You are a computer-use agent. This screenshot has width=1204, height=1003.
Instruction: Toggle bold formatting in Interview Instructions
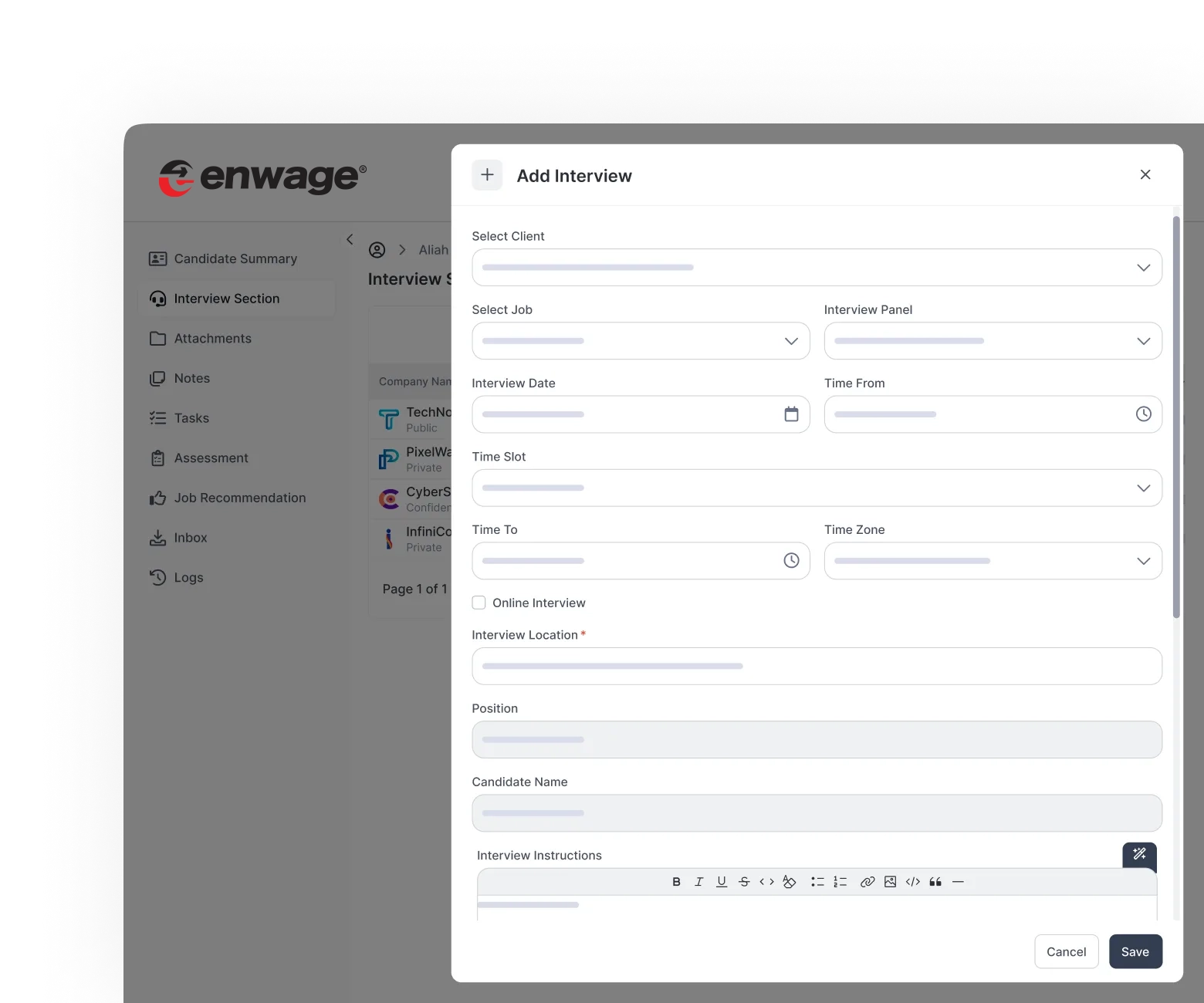pos(676,881)
